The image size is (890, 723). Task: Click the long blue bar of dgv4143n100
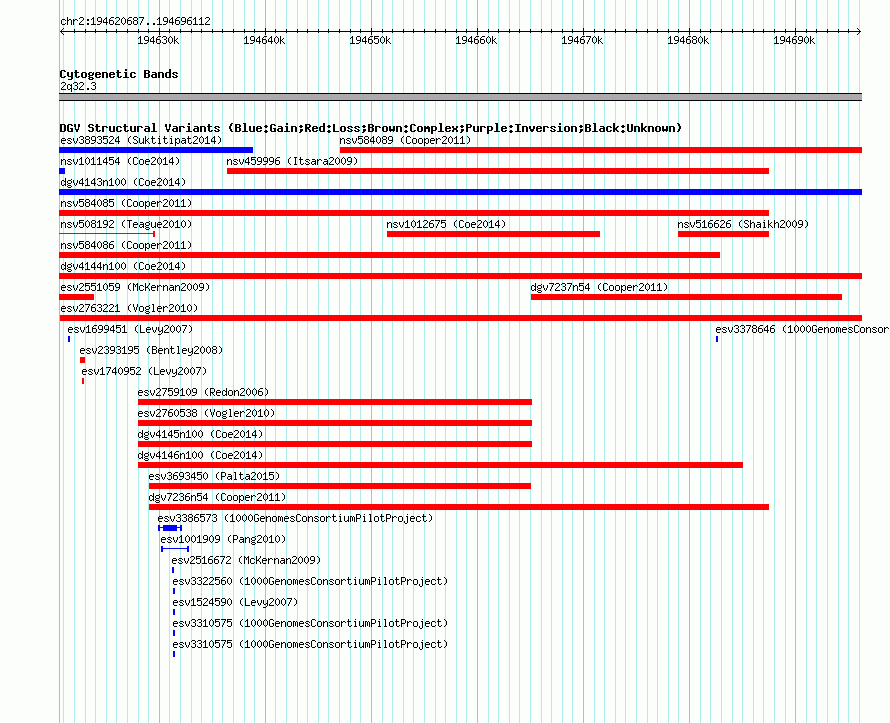(x=460, y=192)
